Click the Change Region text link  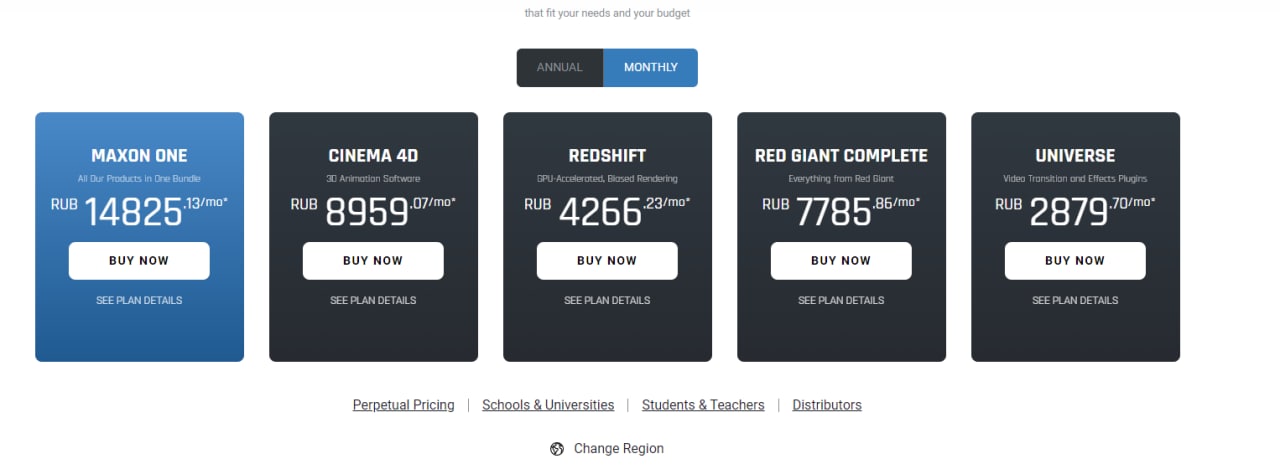click(619, 449)
